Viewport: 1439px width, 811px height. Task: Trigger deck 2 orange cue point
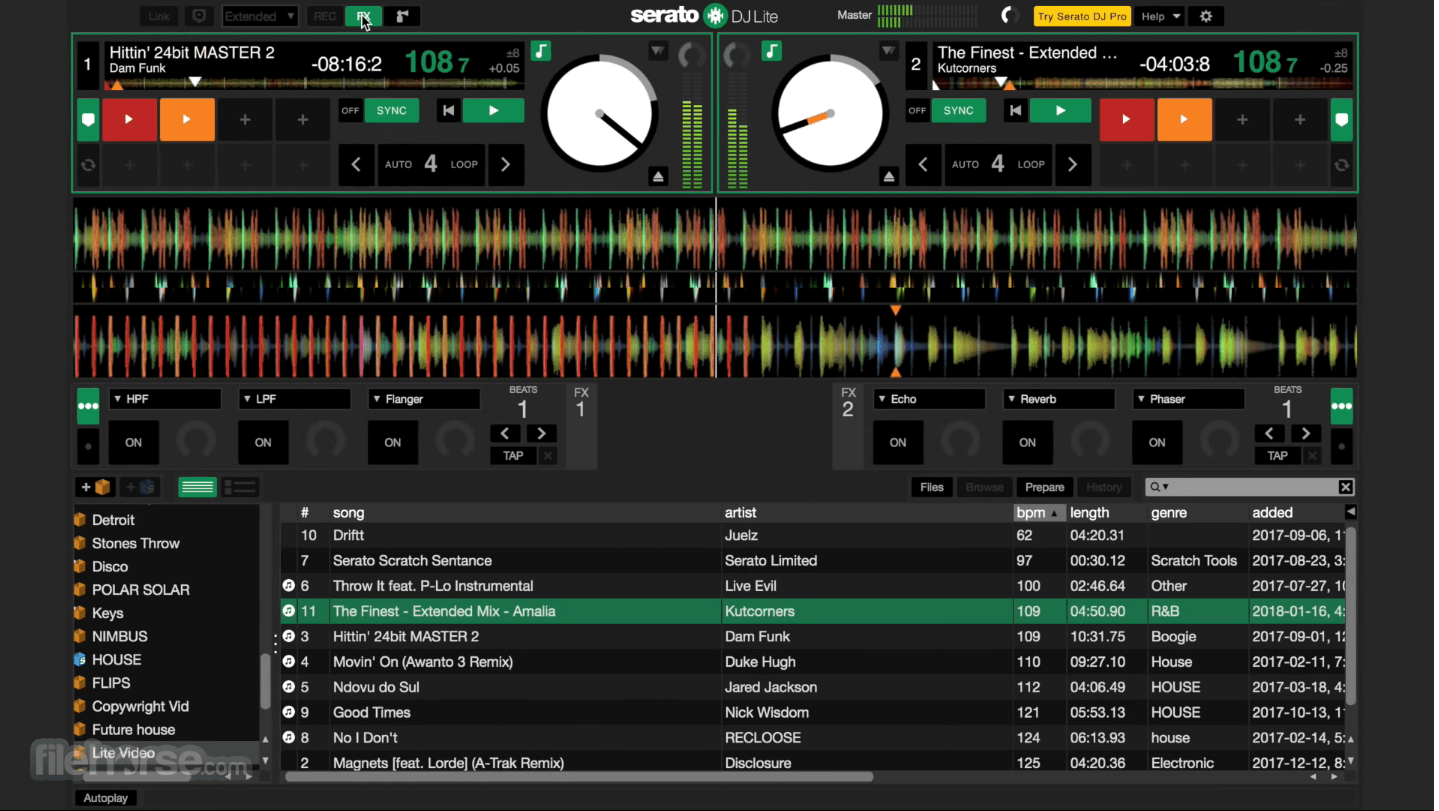click(x=1184, y=119)
